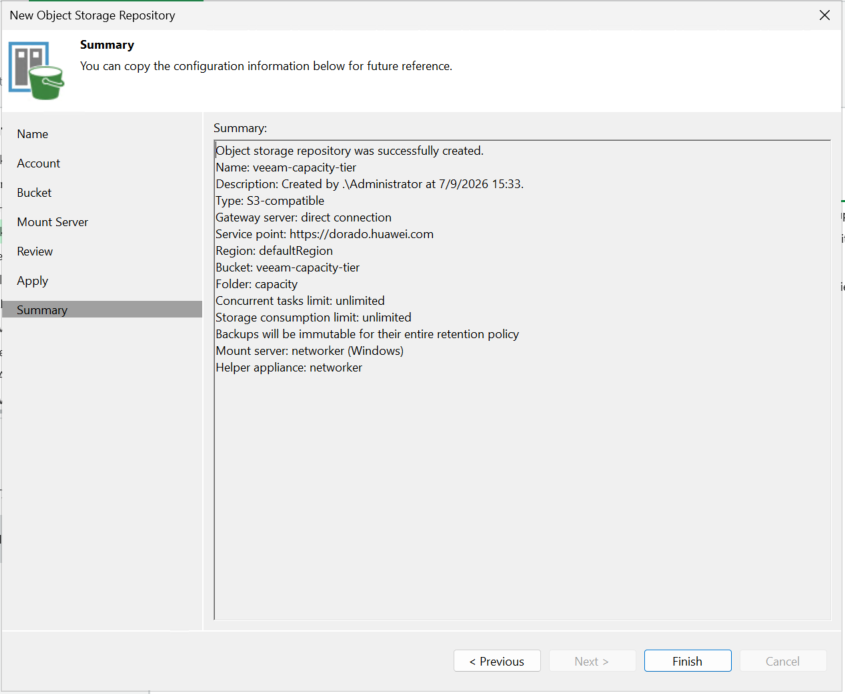The height and width of the screenshot is (694, 845).
Task: Switch to the Mount Server step
Action: point(52,222)
